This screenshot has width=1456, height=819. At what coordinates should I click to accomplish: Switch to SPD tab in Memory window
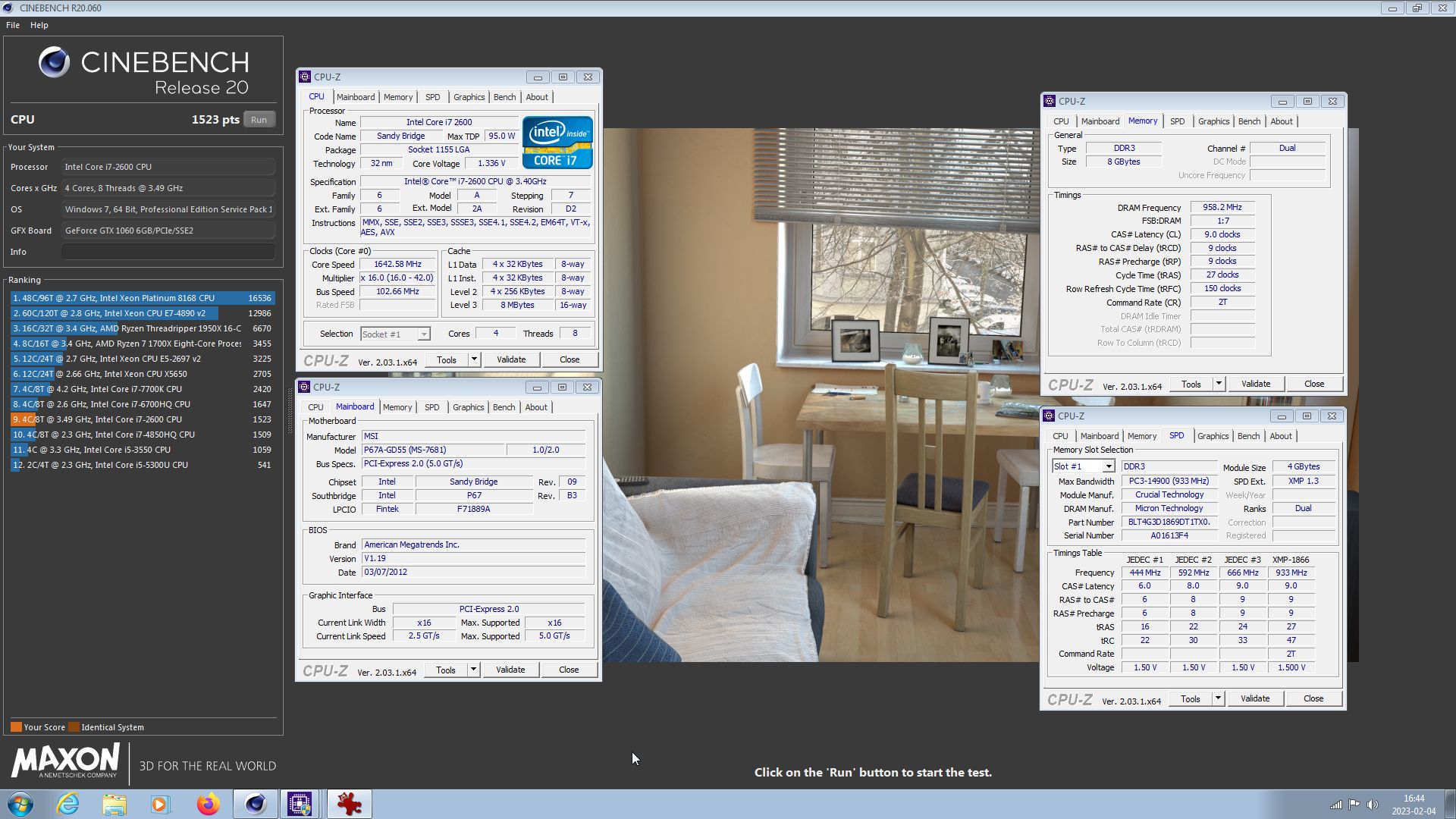pyautogui.click(x=1177, y=121)
